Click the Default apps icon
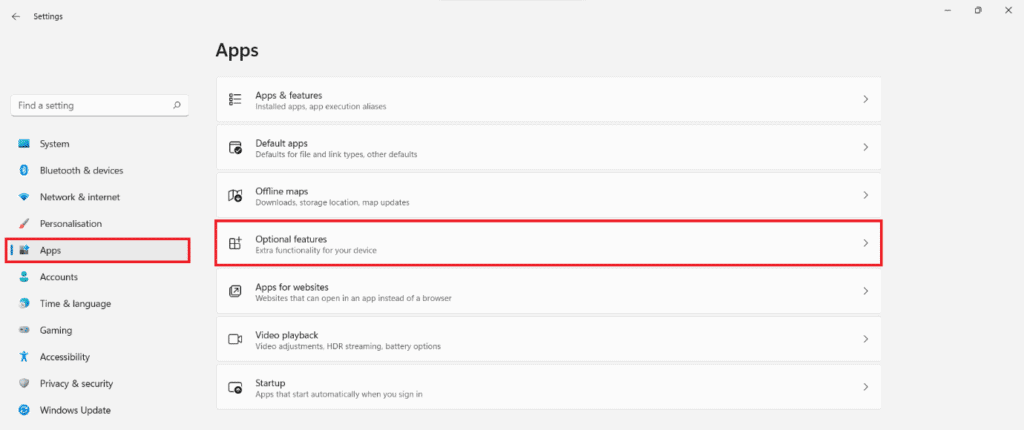Image resolution: width=1024 pixels, height=430 pixels. pyautogui.click(x=235, y=147)
